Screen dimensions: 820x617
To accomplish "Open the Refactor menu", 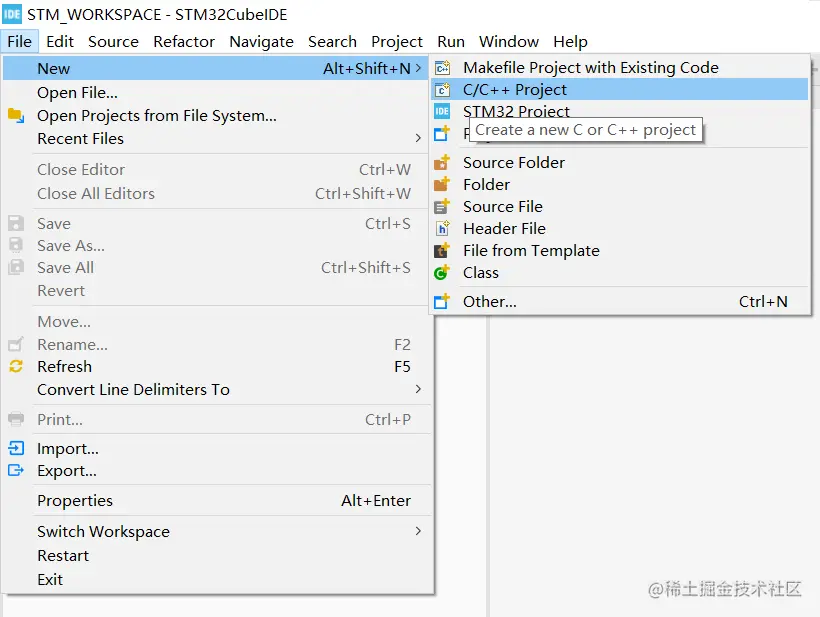I will pyautogui.click(x=184, y=41).
